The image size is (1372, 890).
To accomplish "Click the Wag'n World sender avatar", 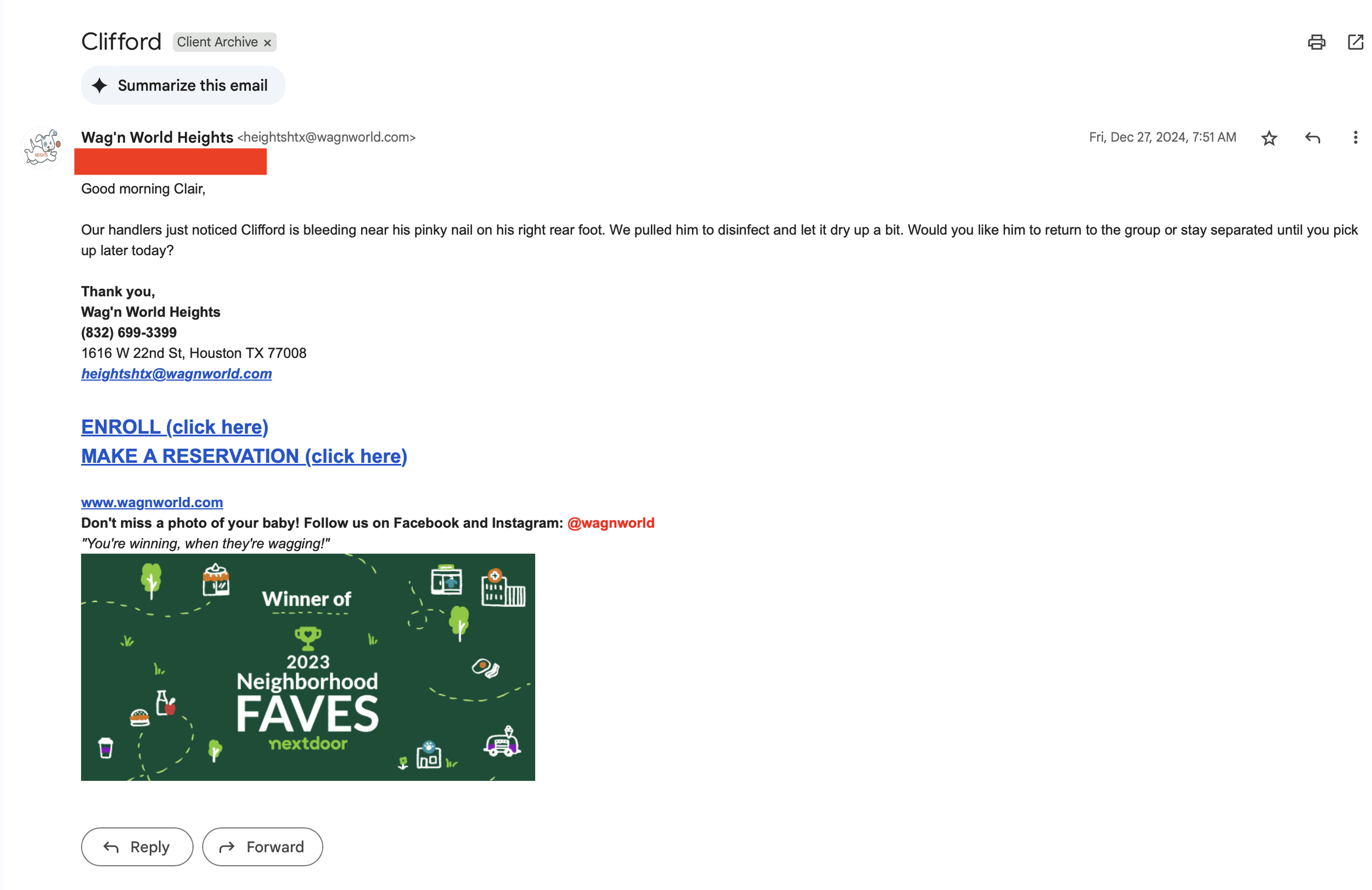I will 42,148.
